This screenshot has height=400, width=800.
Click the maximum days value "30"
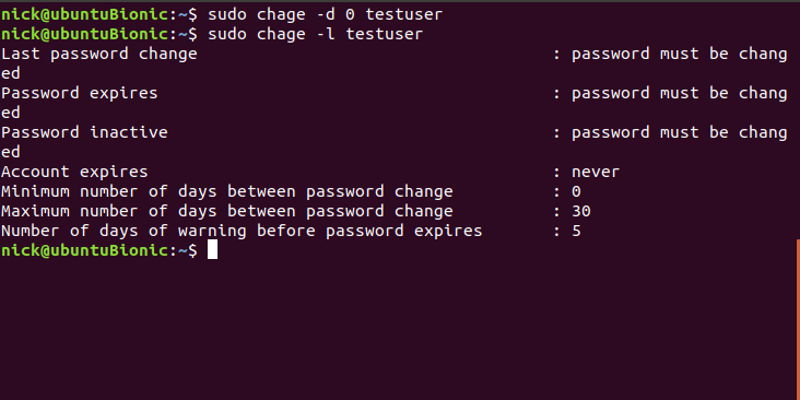580,211
